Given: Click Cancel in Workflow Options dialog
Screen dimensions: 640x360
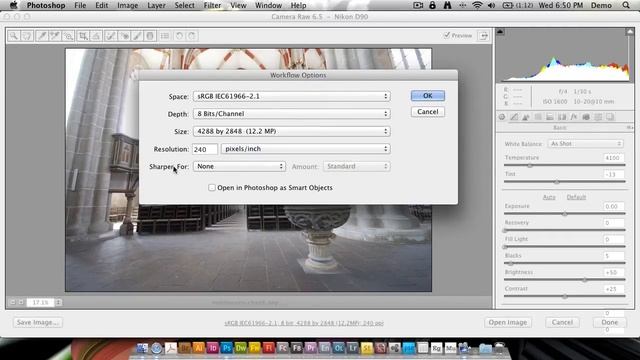Looking at the screenshot, I should point(428,112).
